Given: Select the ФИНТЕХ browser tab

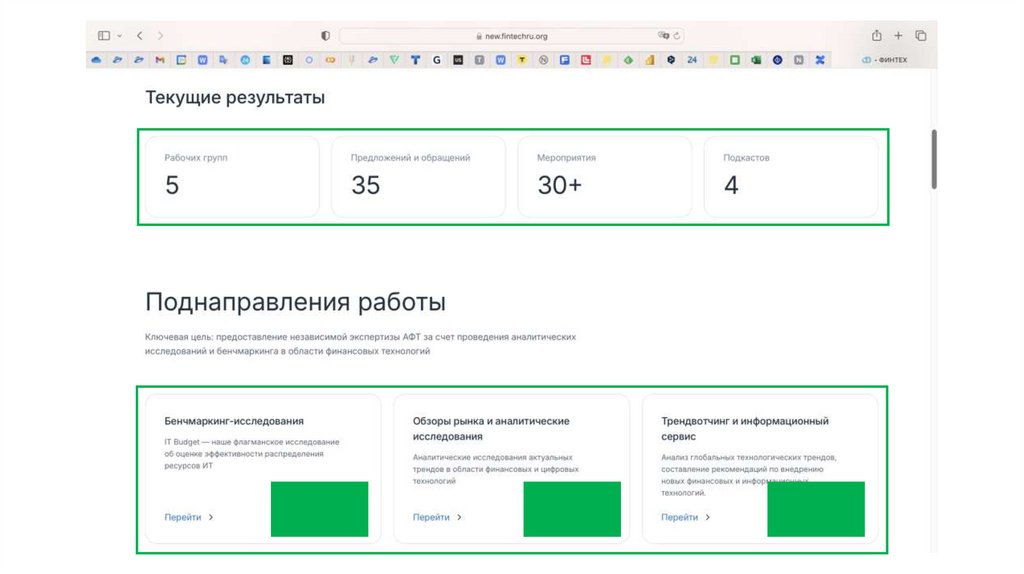Looking at the screenshot, I should click(885, 59).
